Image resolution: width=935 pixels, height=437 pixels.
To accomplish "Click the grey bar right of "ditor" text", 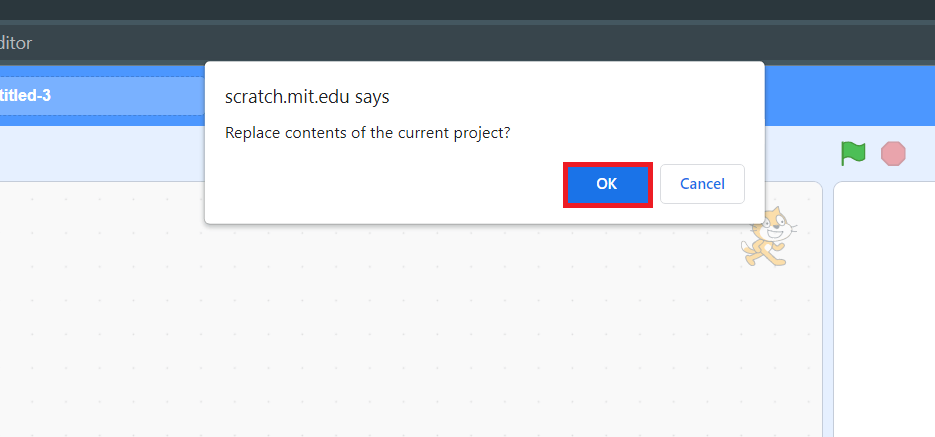I will 500,43.
